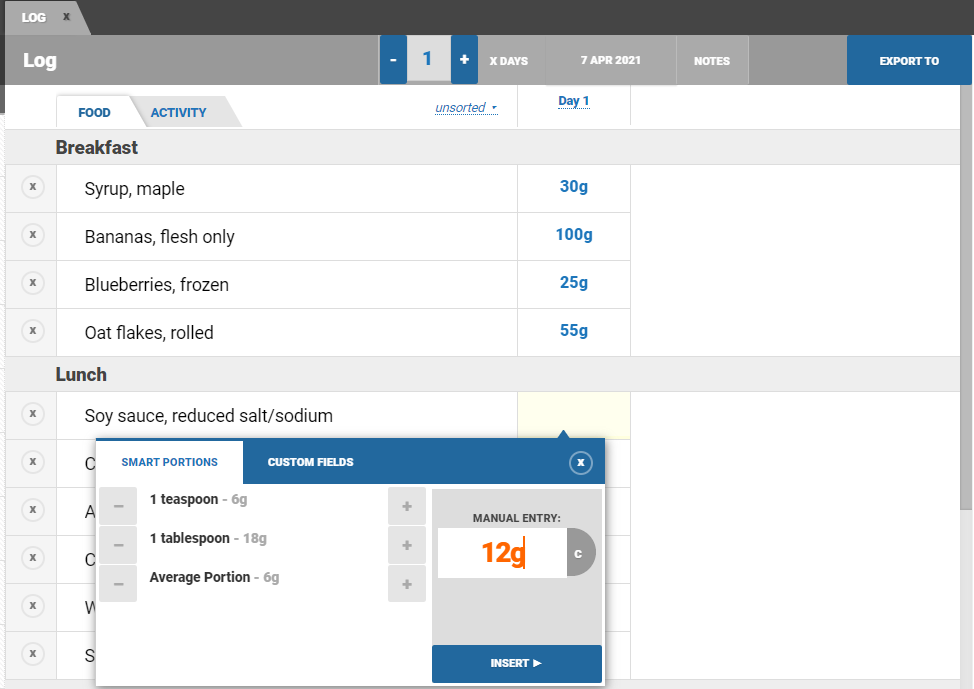Open the Custom Fields tab
The image size is (974, 689).
[x=310, y=462]
